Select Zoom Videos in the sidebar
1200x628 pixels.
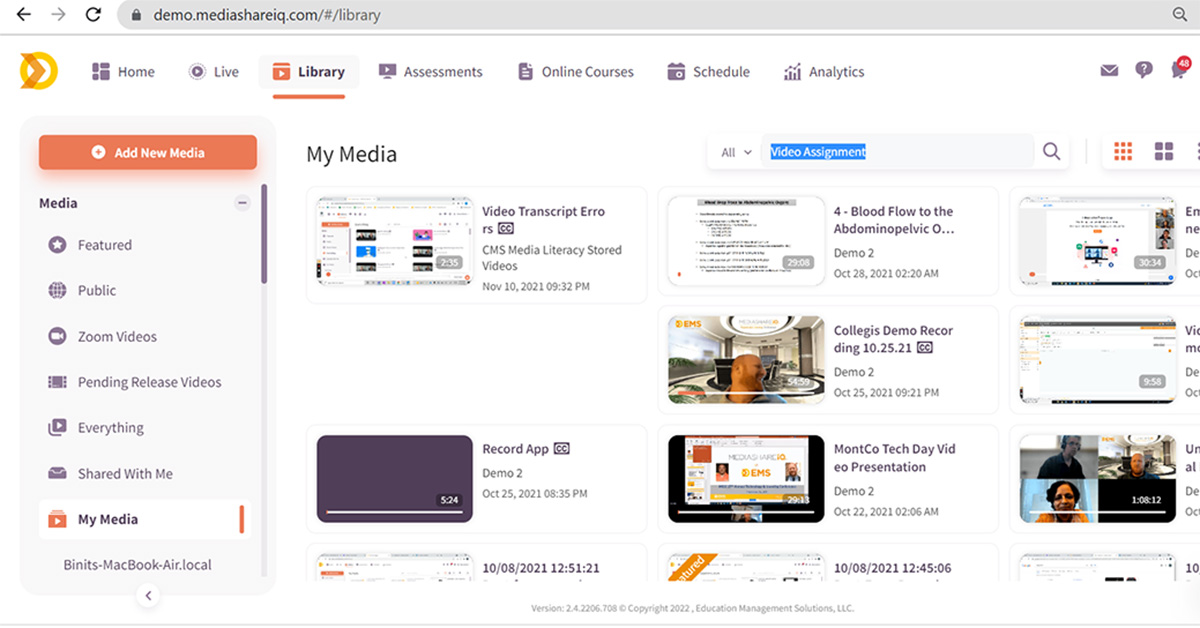point(116,337)
